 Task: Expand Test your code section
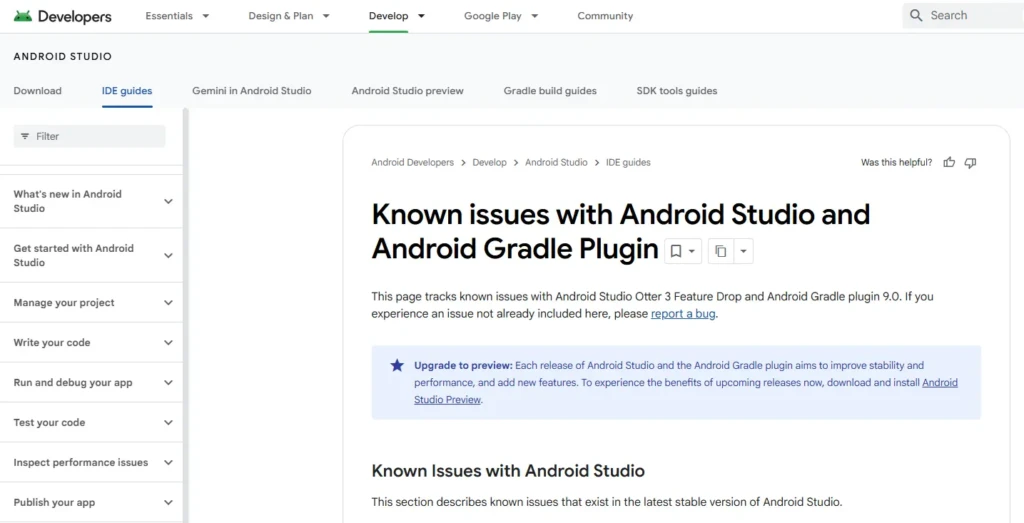coord(93,422)
